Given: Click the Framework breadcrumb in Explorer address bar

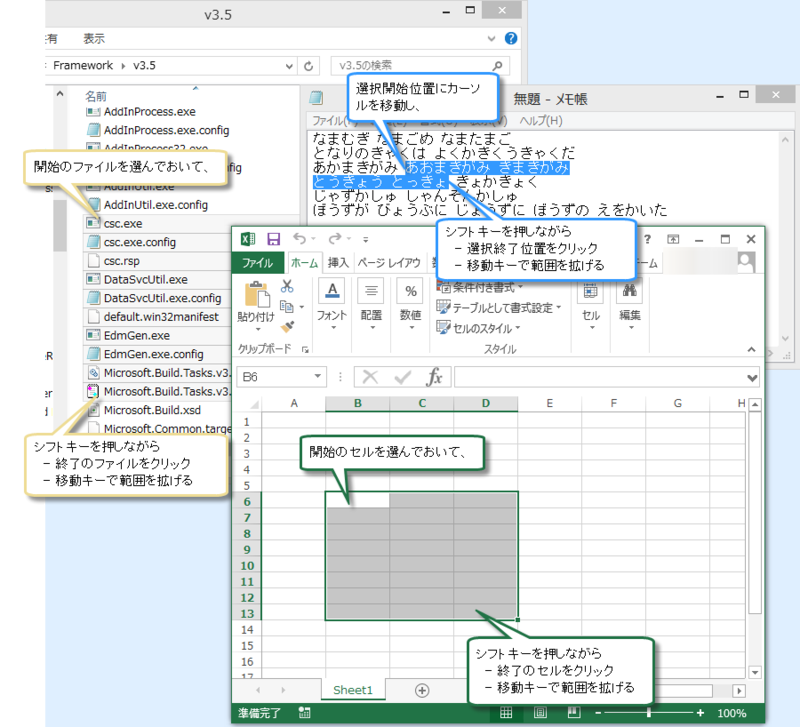Looking at the screenshot, I should click(x=83, y=66).
